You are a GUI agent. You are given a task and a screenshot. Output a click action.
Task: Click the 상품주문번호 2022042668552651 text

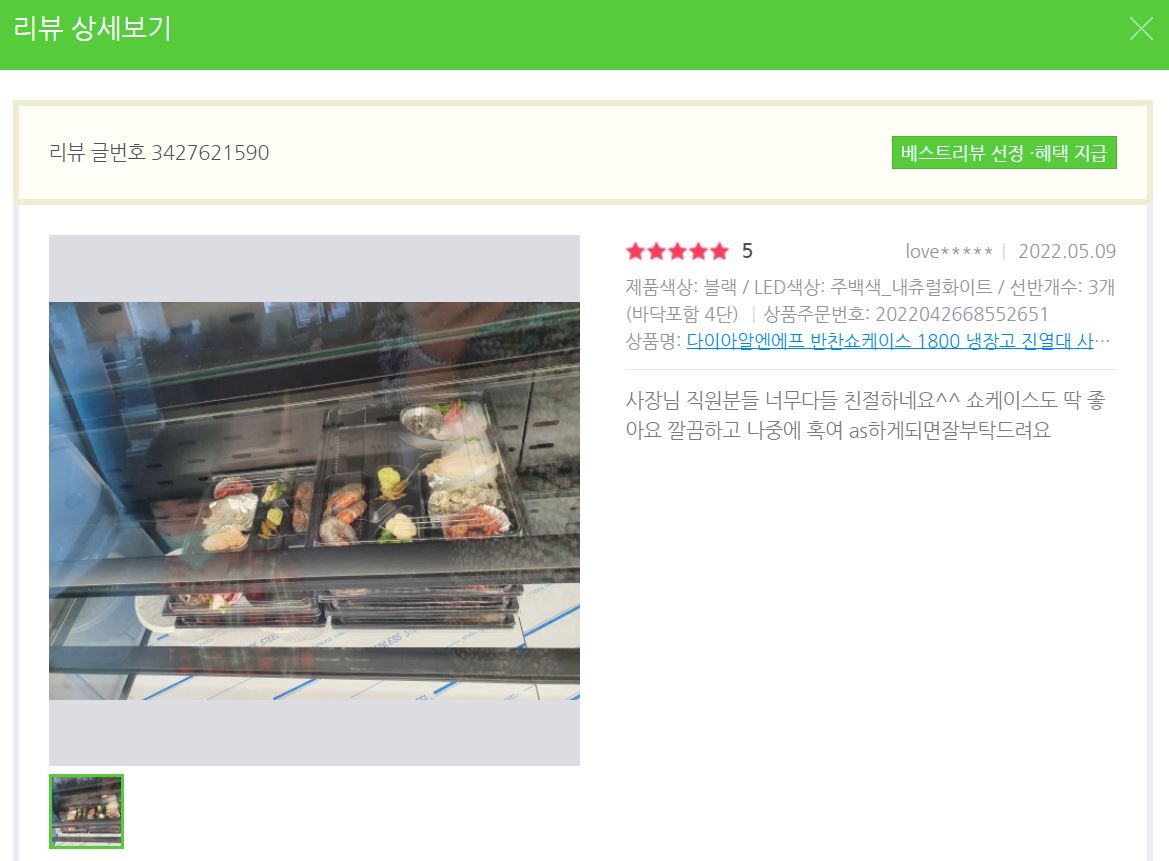point(906,314)
